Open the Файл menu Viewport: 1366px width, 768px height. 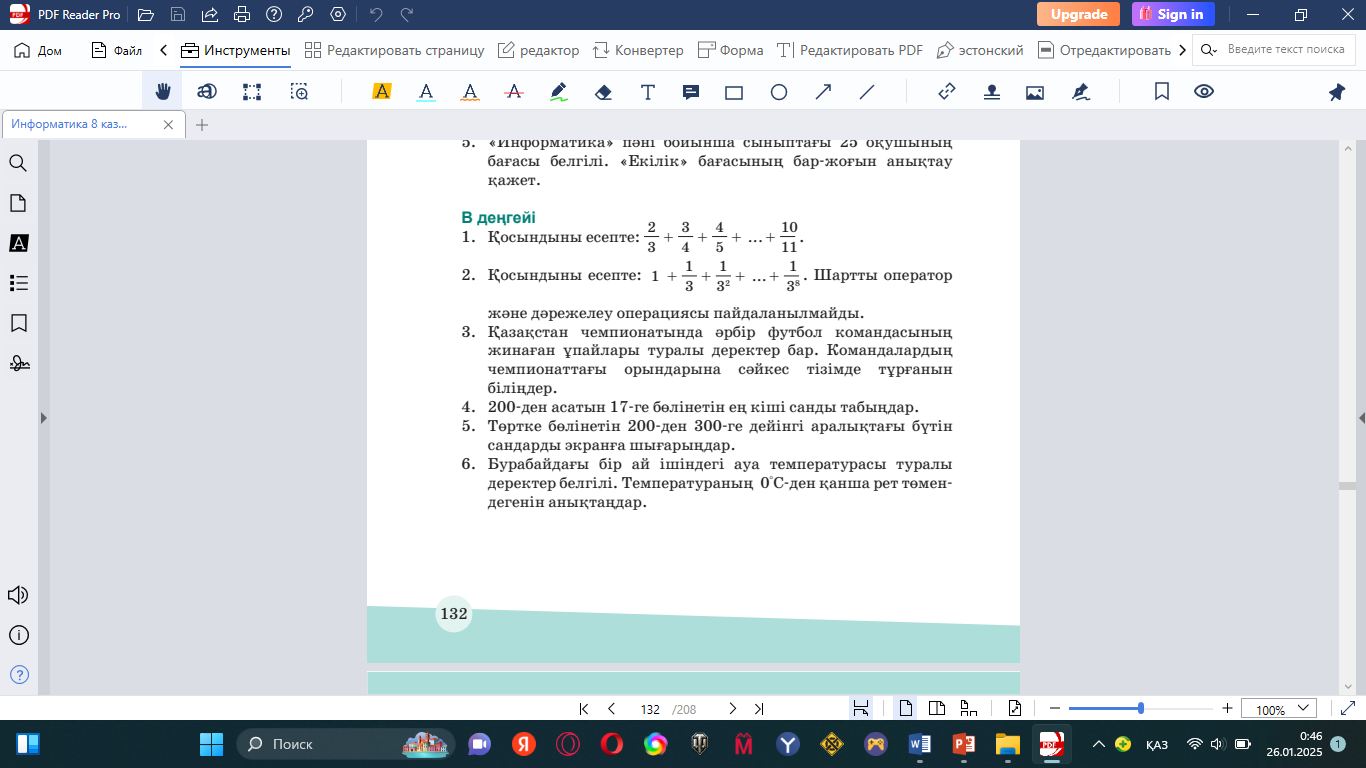pos(116,50)
